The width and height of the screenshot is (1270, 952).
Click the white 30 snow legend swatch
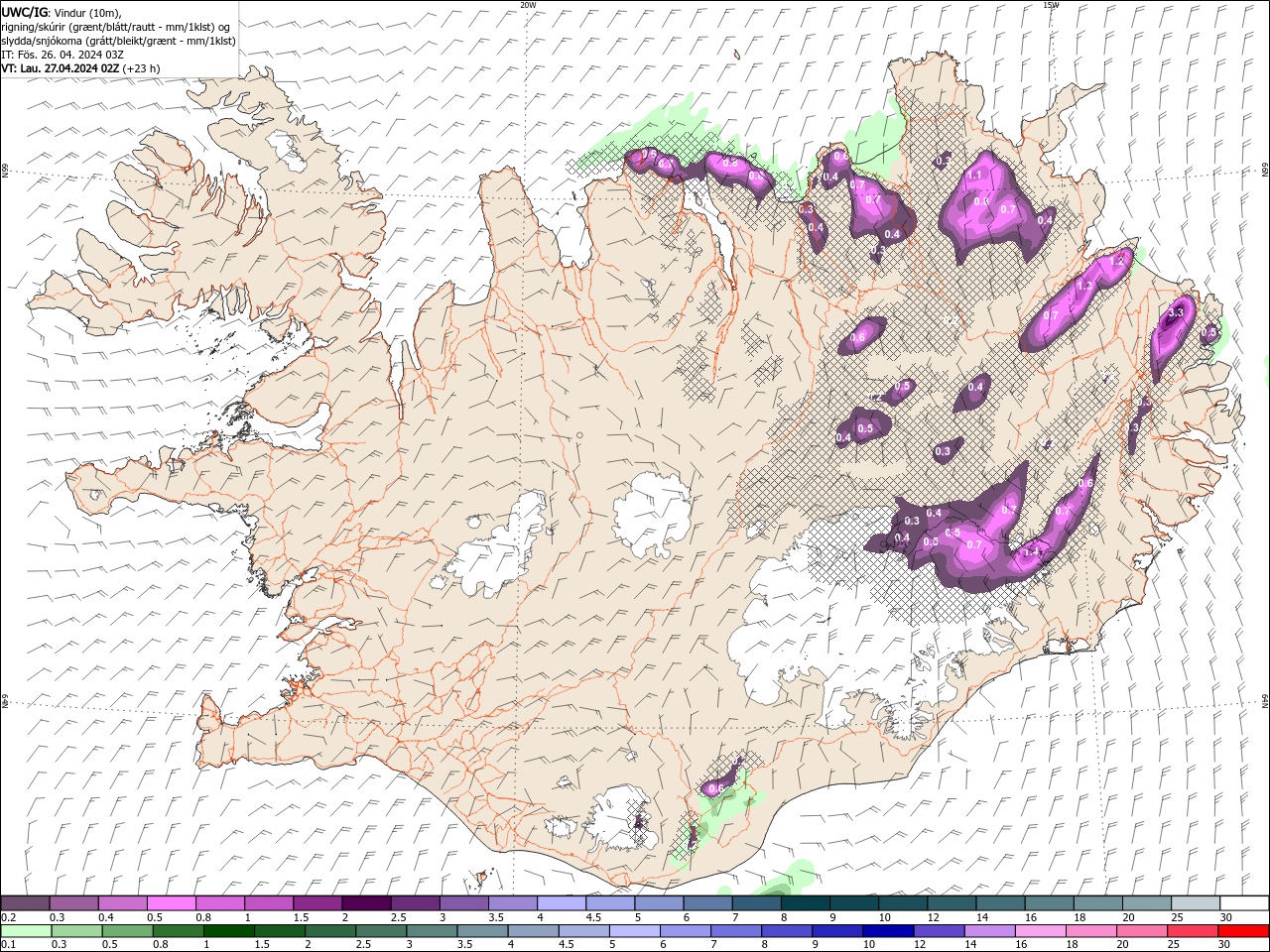(x=1244, y=903)
